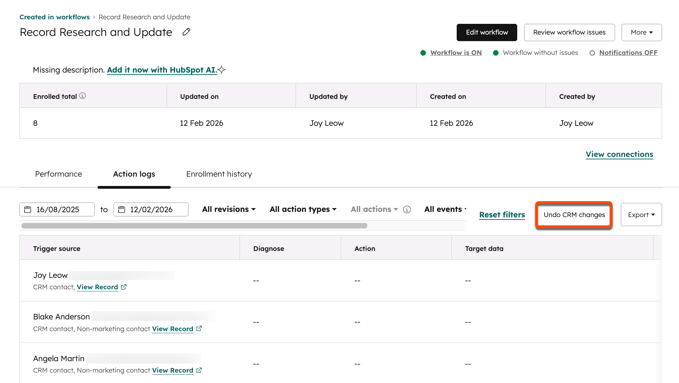Open calendar icon in start date field
679x383 pixels.
[28, 210]
